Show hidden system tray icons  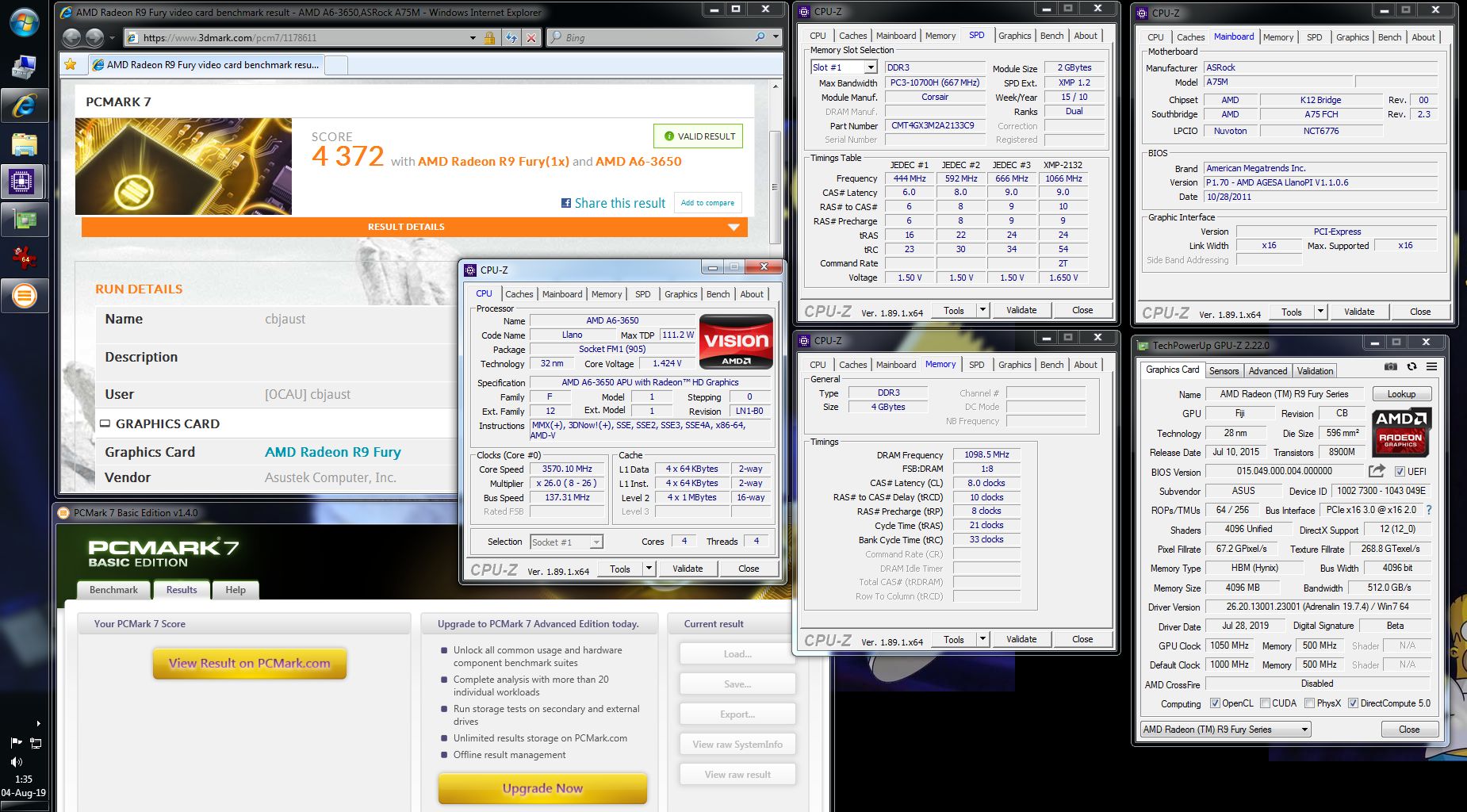(x=38, y=723)
